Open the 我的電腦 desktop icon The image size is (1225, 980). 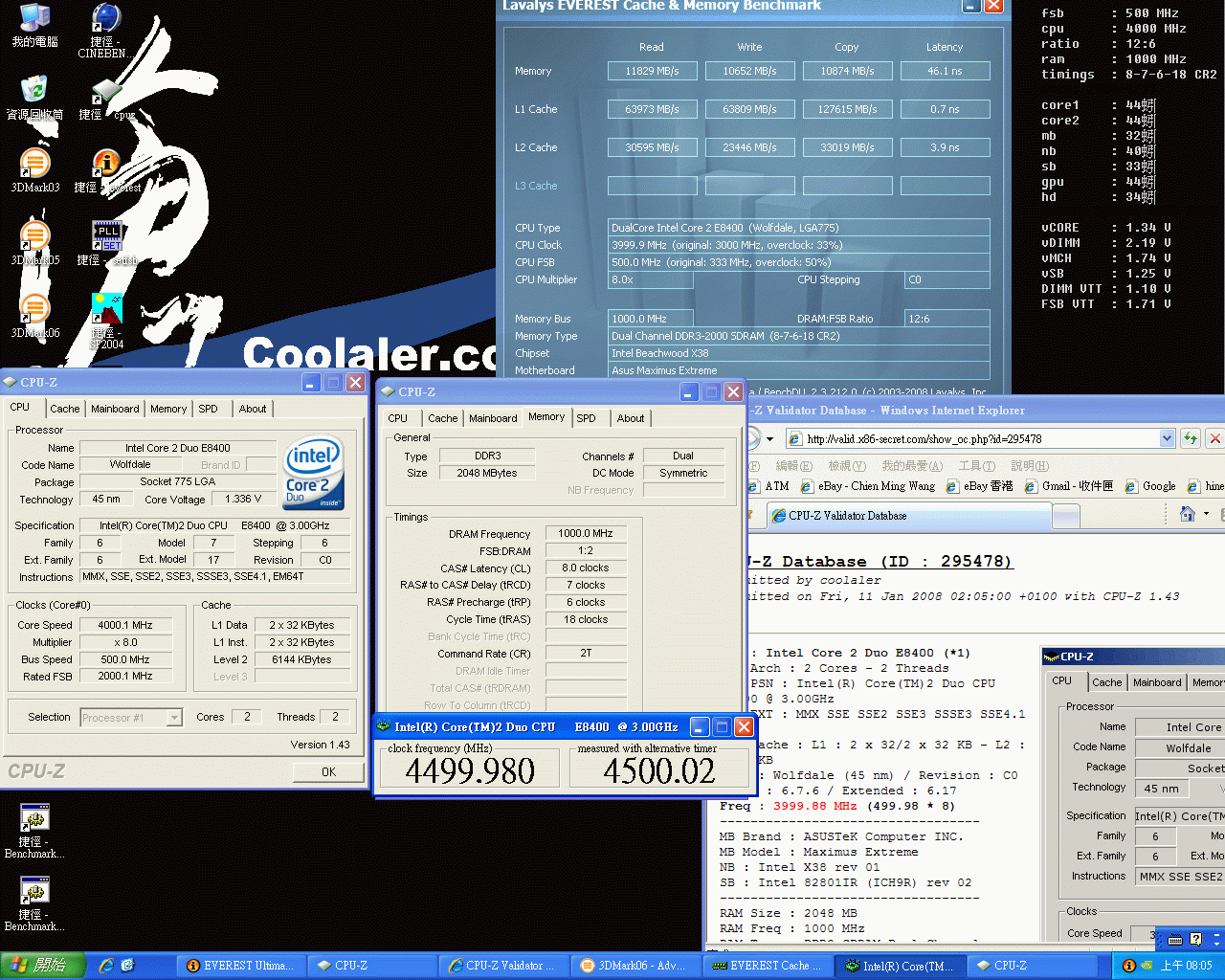pos(34,26)
